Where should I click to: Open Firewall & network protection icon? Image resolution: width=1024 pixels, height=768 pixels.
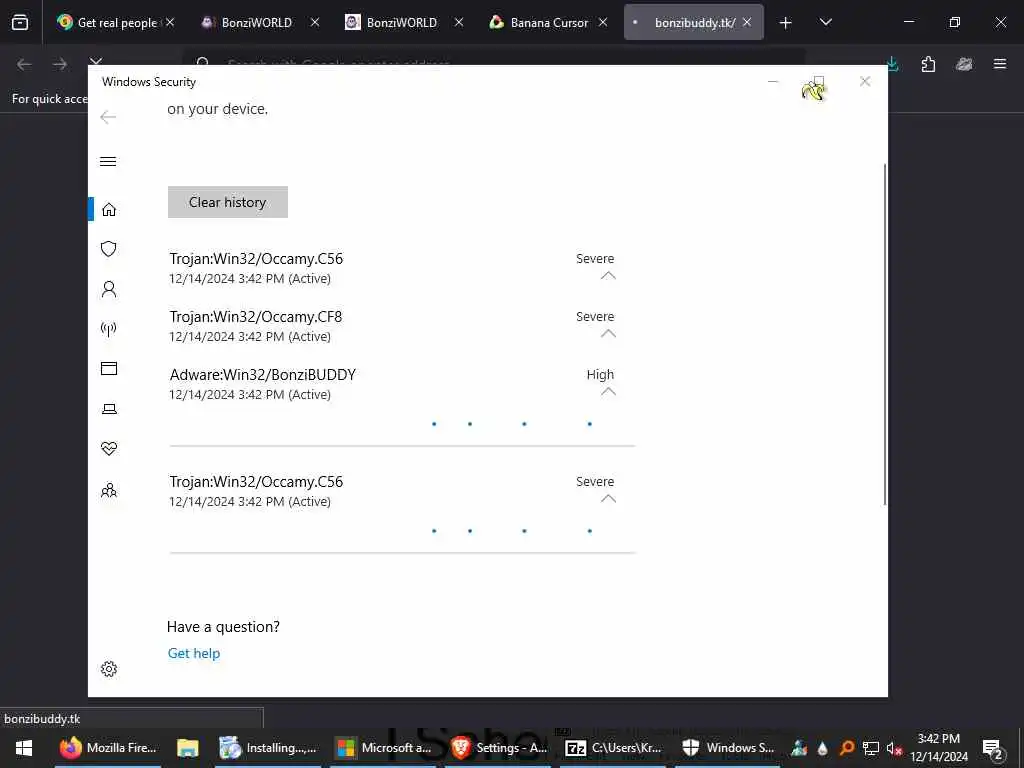109,328
